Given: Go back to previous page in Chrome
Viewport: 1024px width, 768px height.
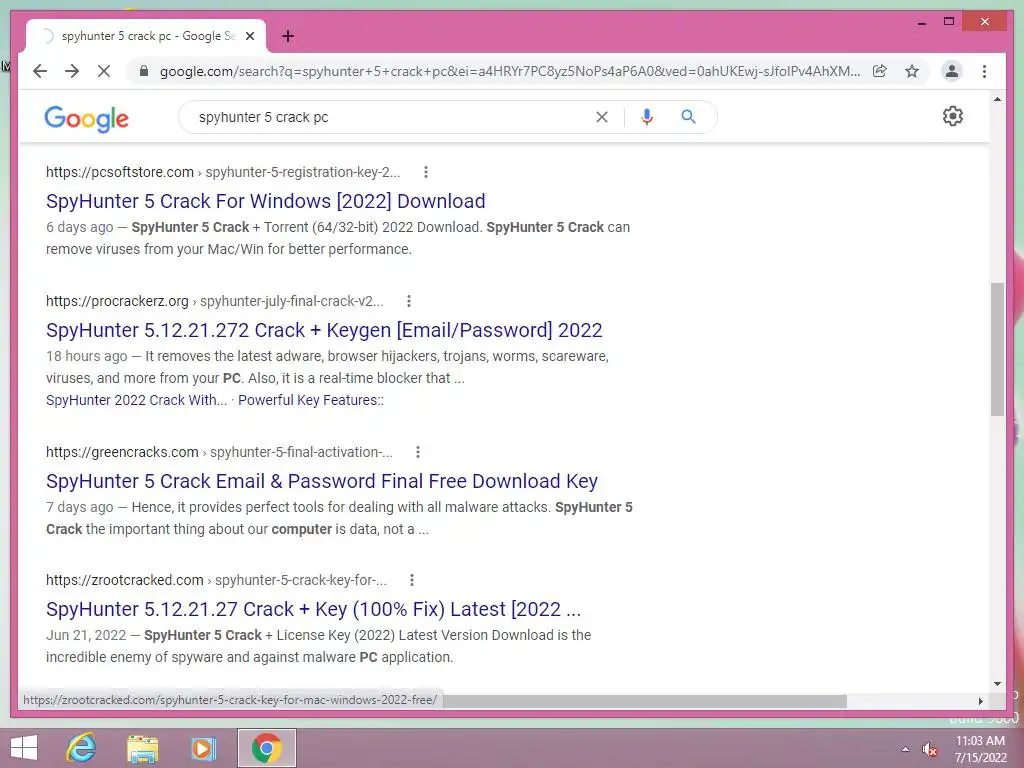Looking at the screenshot, I should (40, 71).
